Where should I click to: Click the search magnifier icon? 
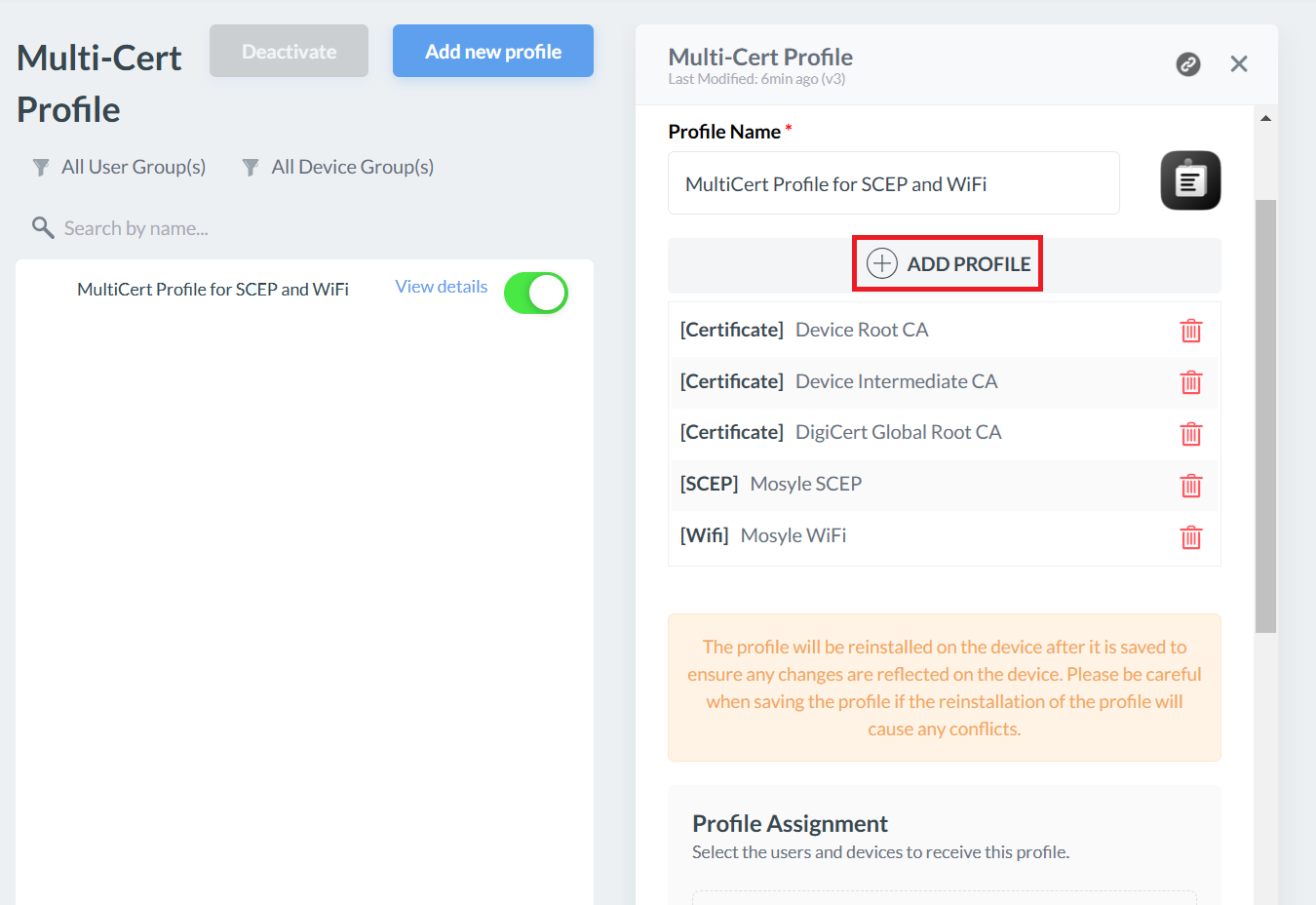click(43, 228)
